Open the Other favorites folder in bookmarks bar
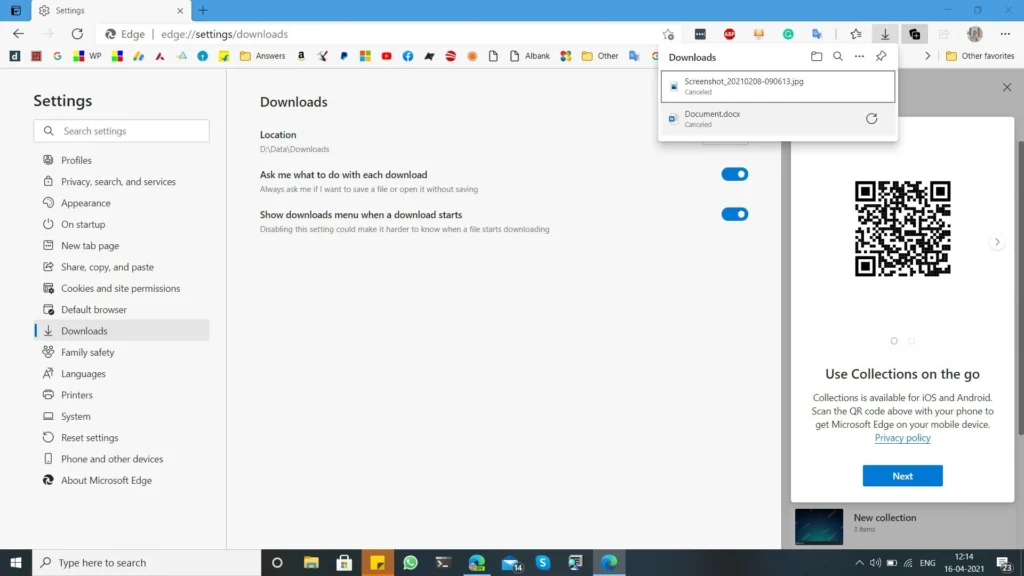 (x=600, y=56)
